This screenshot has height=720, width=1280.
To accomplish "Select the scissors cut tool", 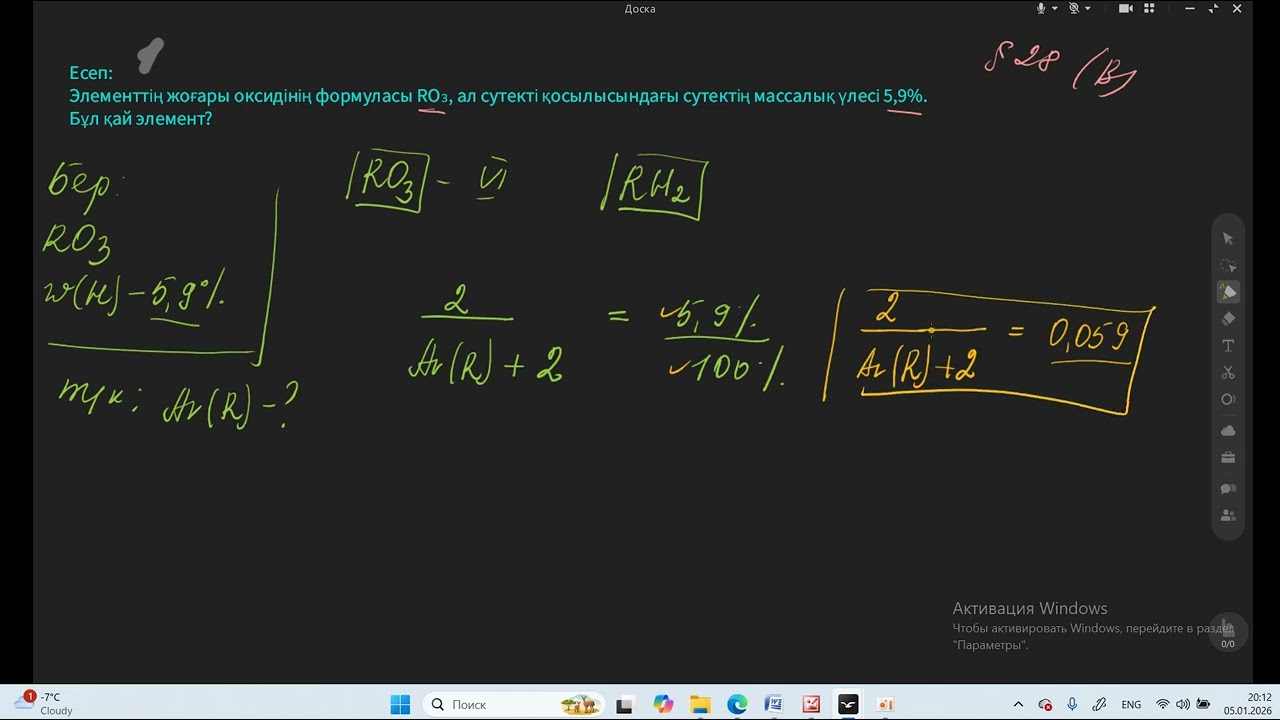I will [x=1228, y=372].
